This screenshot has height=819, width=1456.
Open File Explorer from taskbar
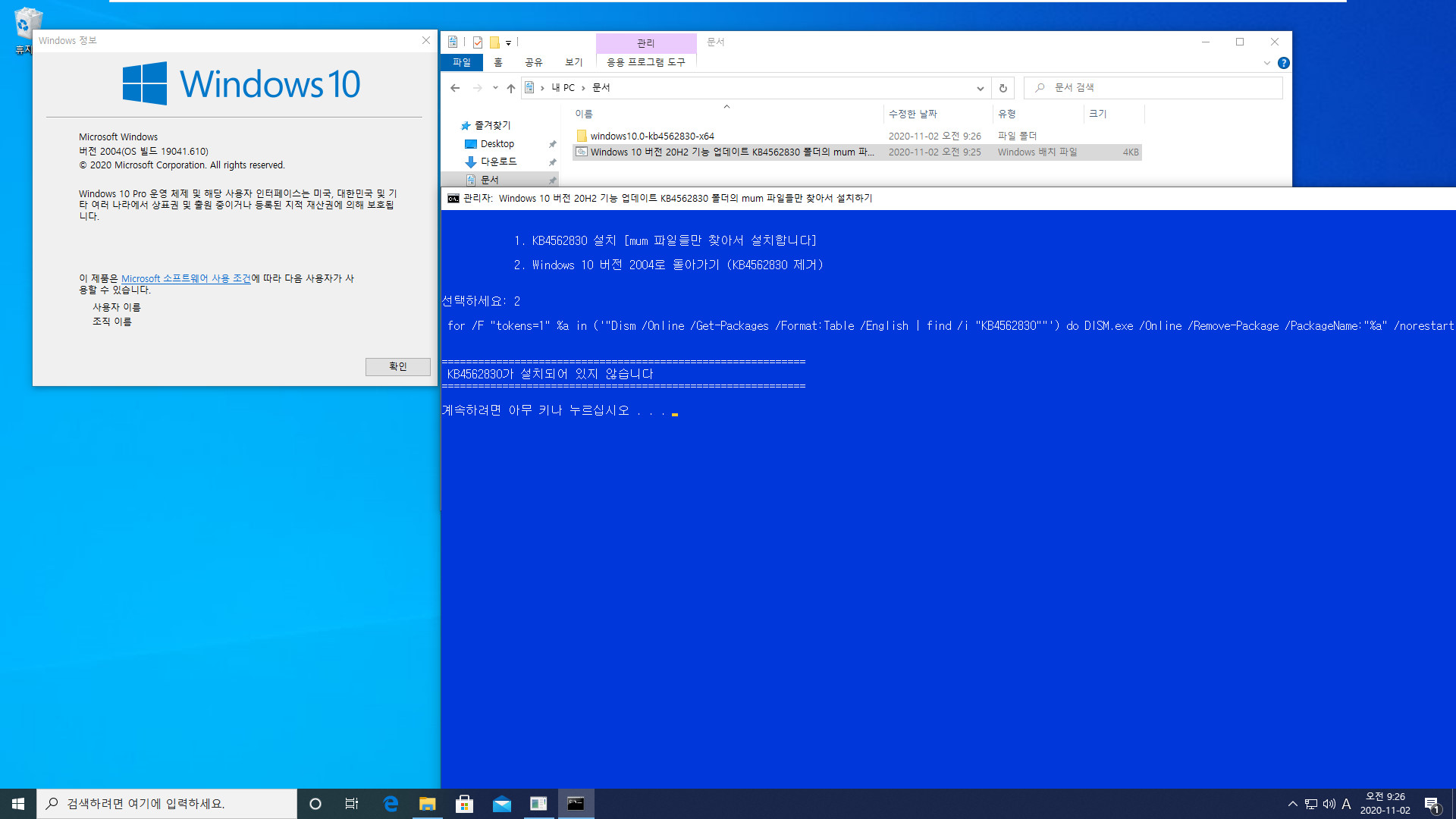tap(428, 804)
